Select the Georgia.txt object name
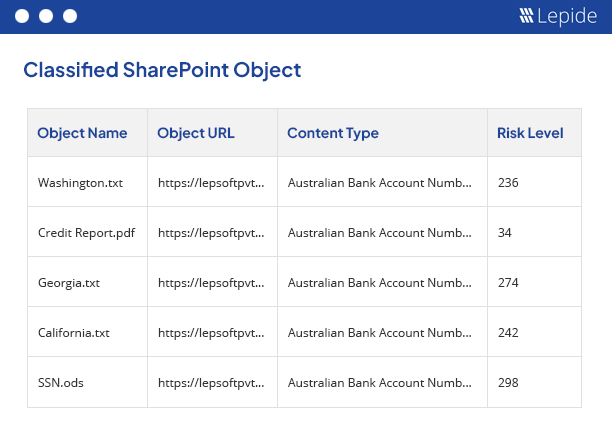This screenshot has height=430, width=612. [x=69, y=283]
